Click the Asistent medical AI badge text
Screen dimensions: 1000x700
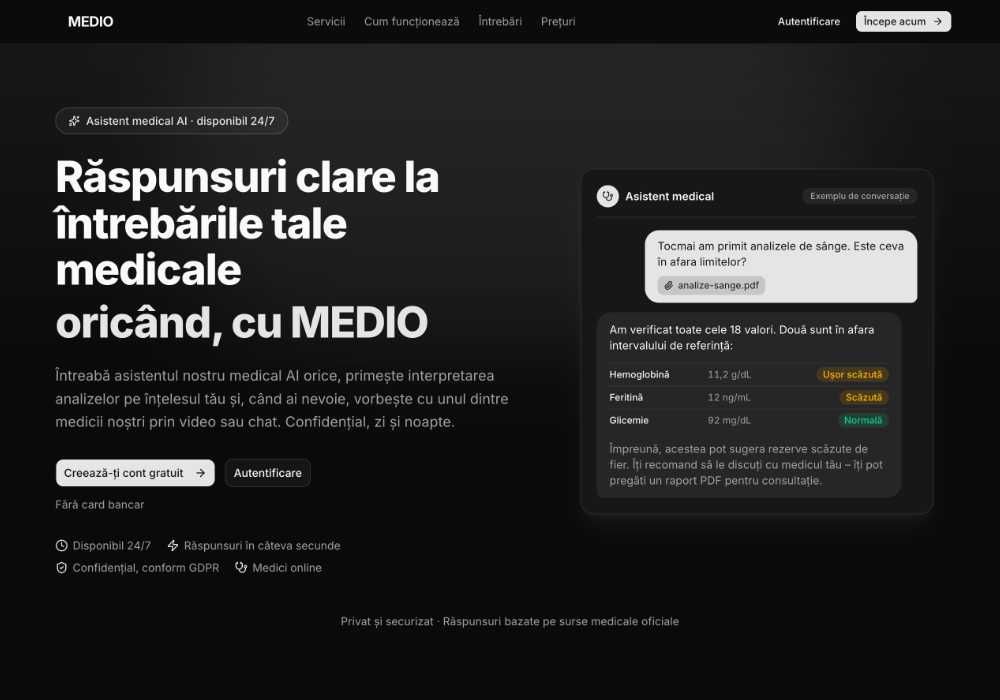(180, 121)
